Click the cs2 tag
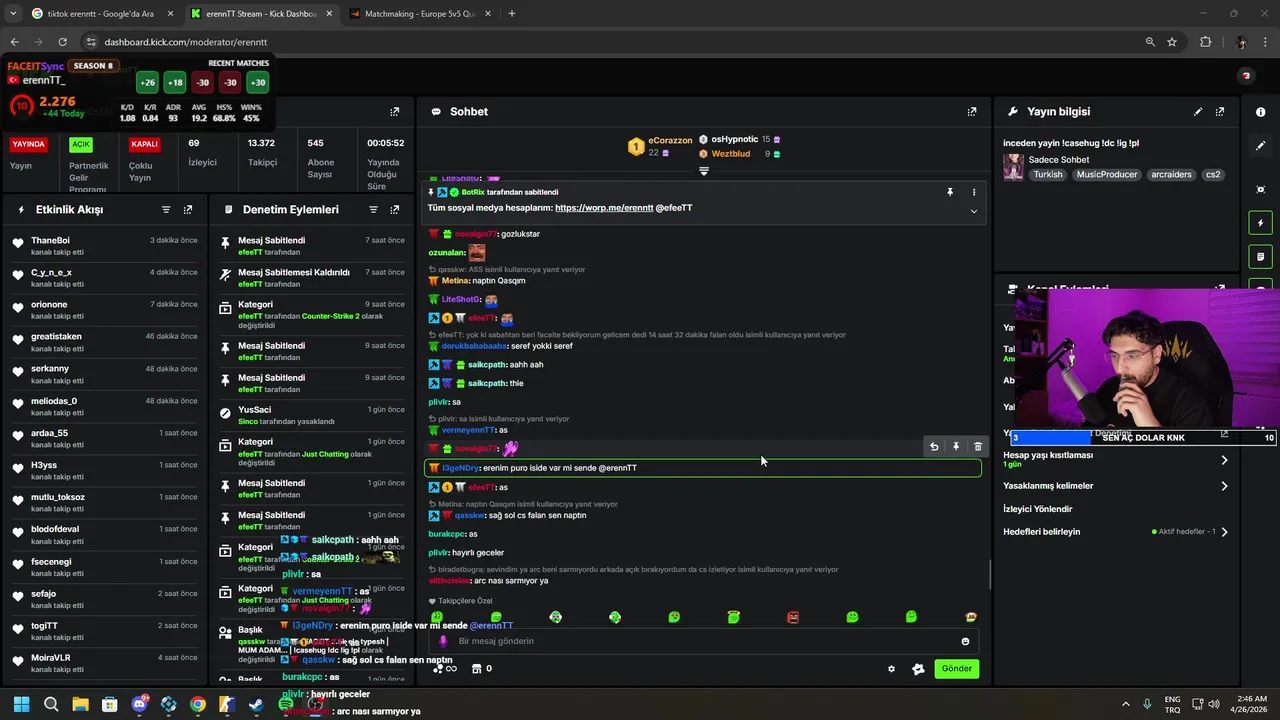This screenshot has width=1280, height=720. (1213, 175)
